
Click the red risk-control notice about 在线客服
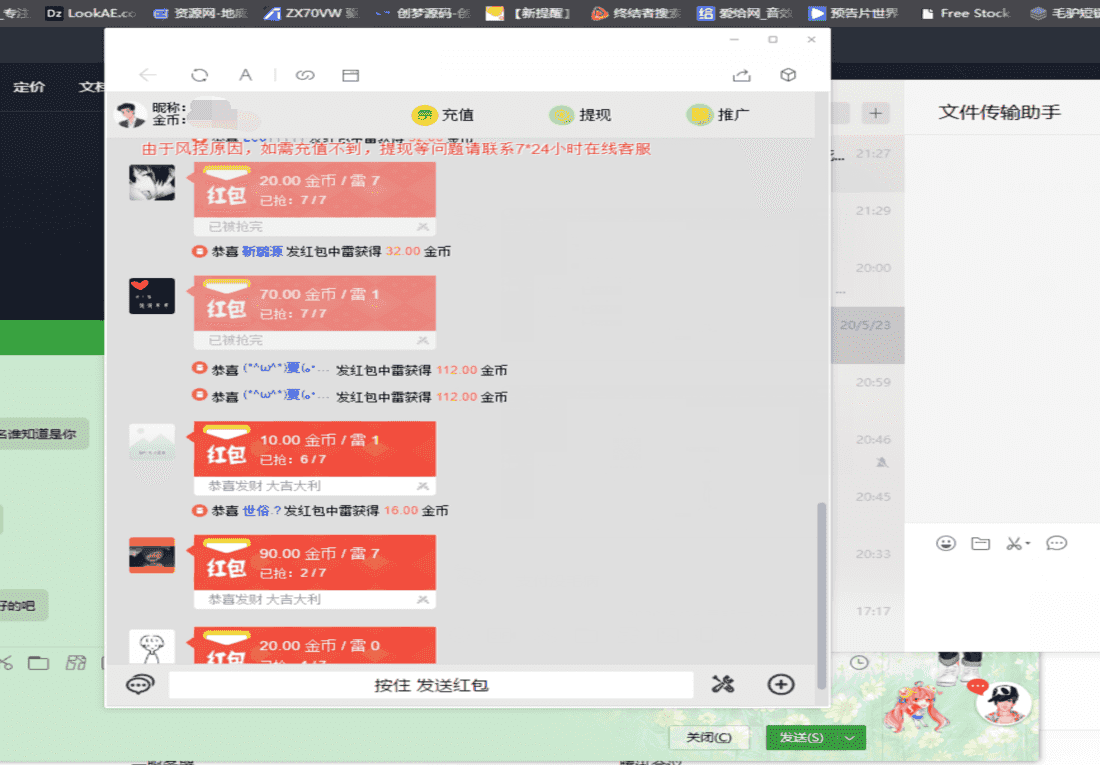coord(396,149)
